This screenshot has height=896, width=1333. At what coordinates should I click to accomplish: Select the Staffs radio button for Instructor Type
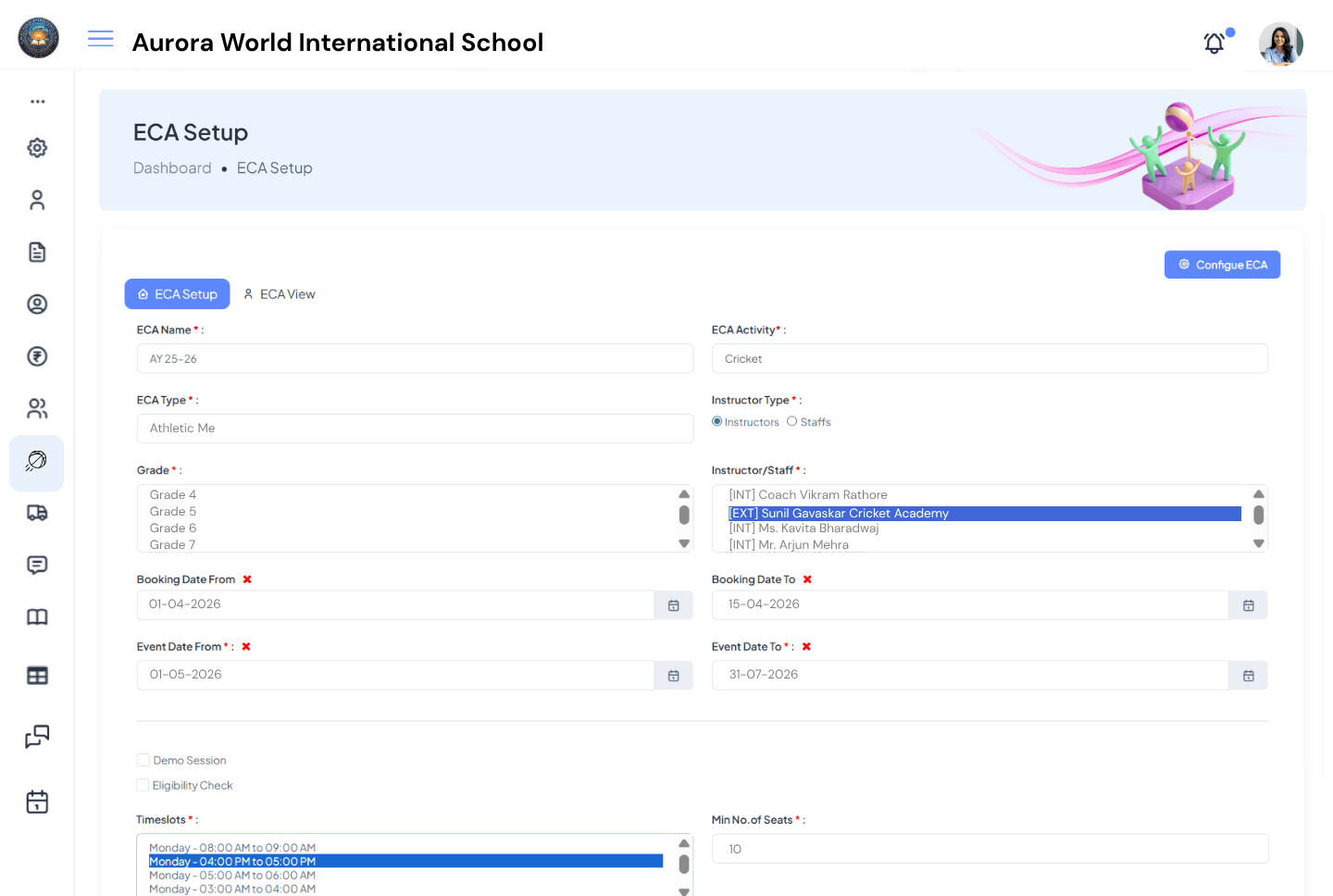[792, 421]
